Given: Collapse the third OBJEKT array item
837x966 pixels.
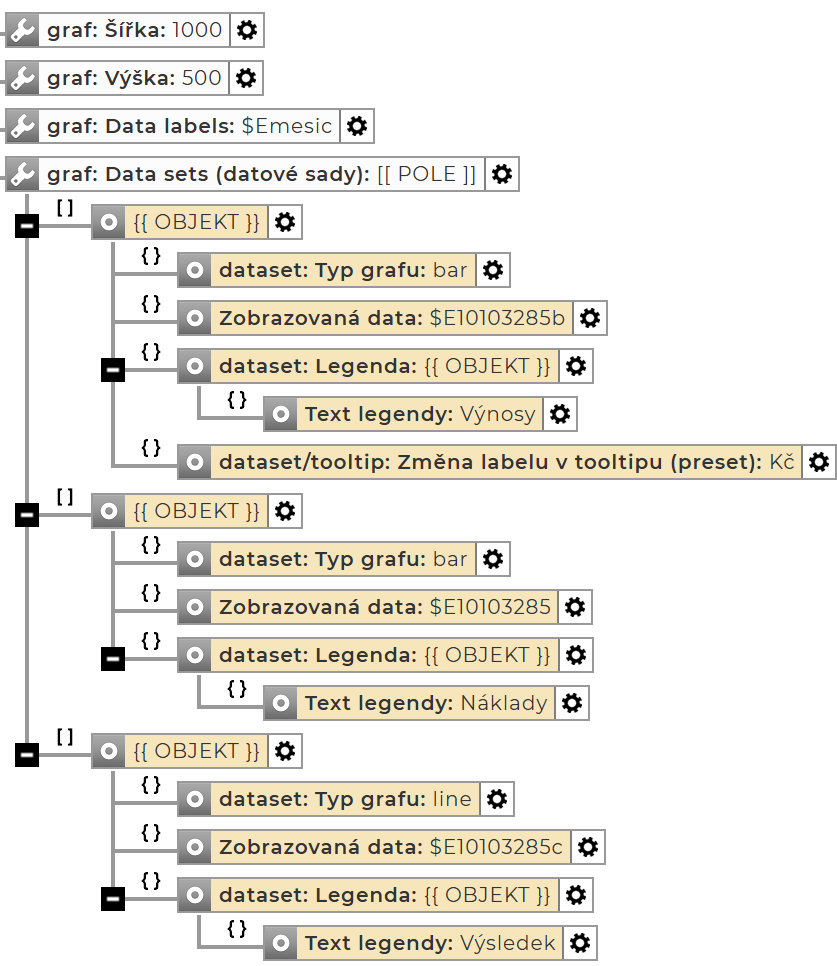Looking at the screenshot, I should coord(27,755).
